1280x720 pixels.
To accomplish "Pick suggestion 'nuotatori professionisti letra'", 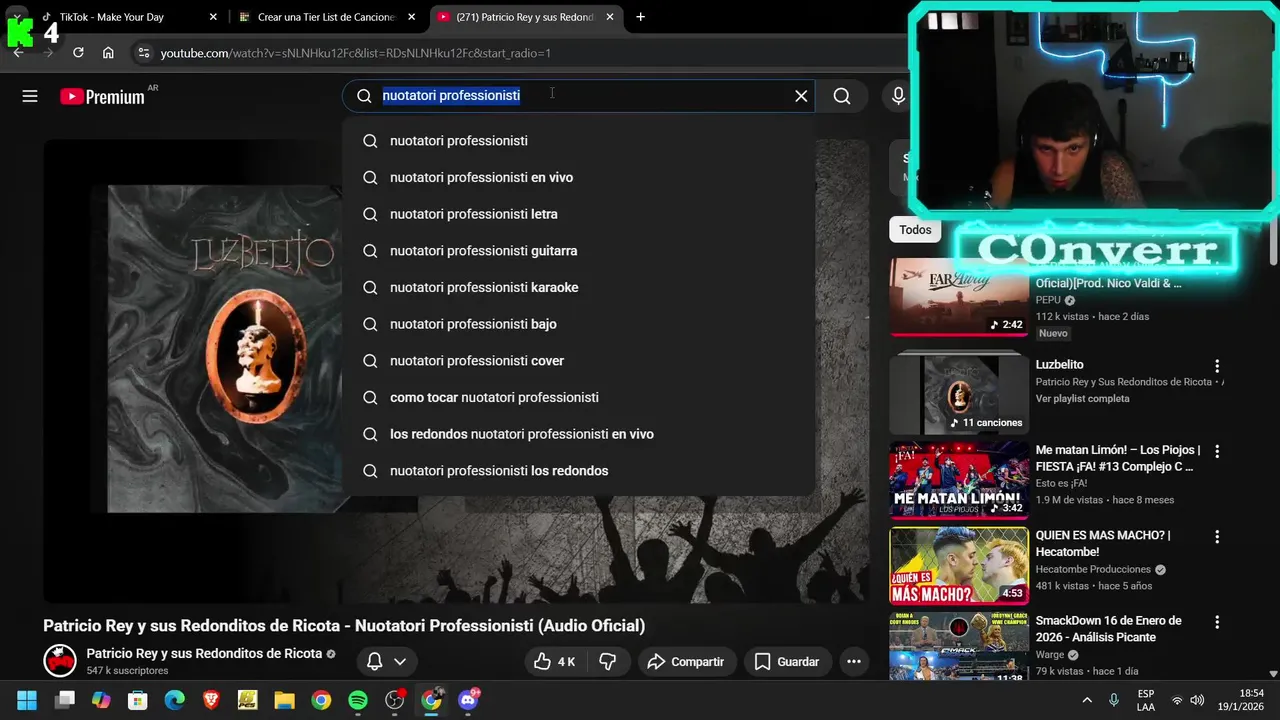I will coord(578,214).
